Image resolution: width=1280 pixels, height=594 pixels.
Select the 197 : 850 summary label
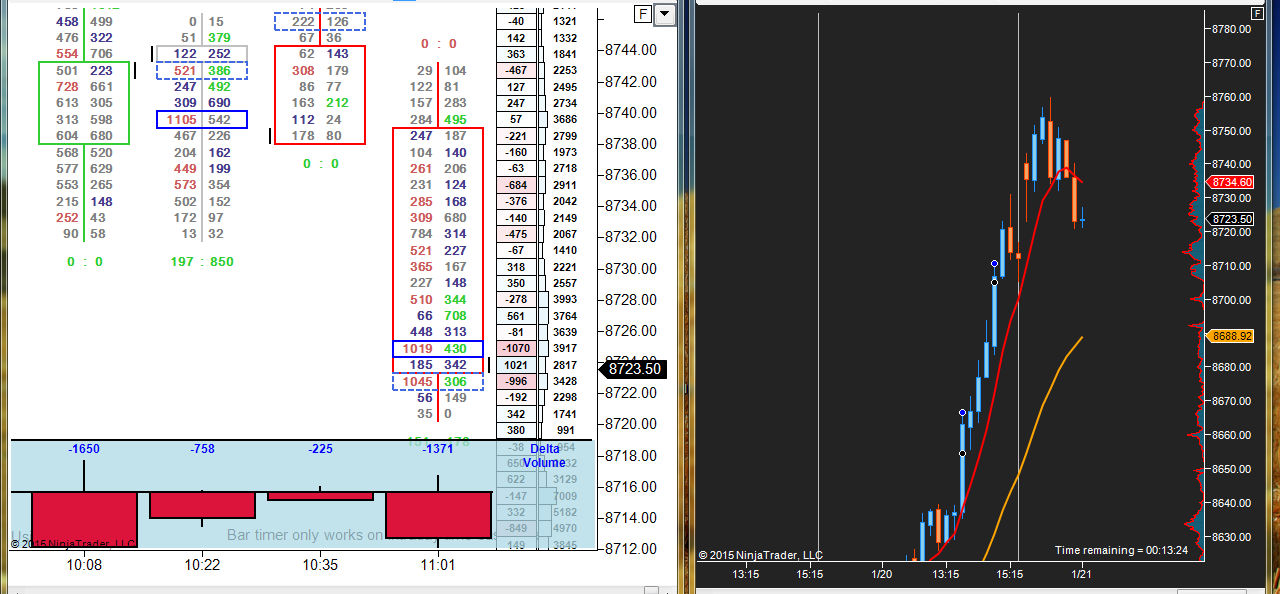click(x=202, y=261)
